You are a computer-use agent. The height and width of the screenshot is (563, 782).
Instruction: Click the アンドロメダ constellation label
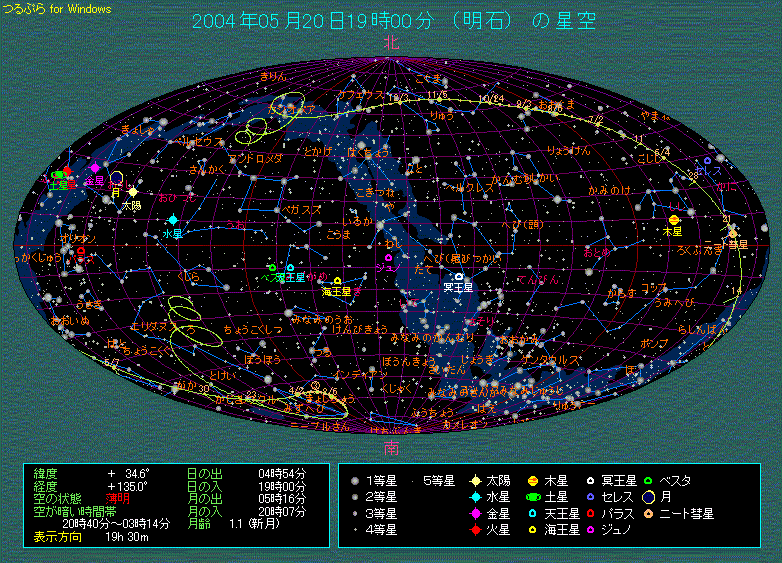tap(255, 159)
